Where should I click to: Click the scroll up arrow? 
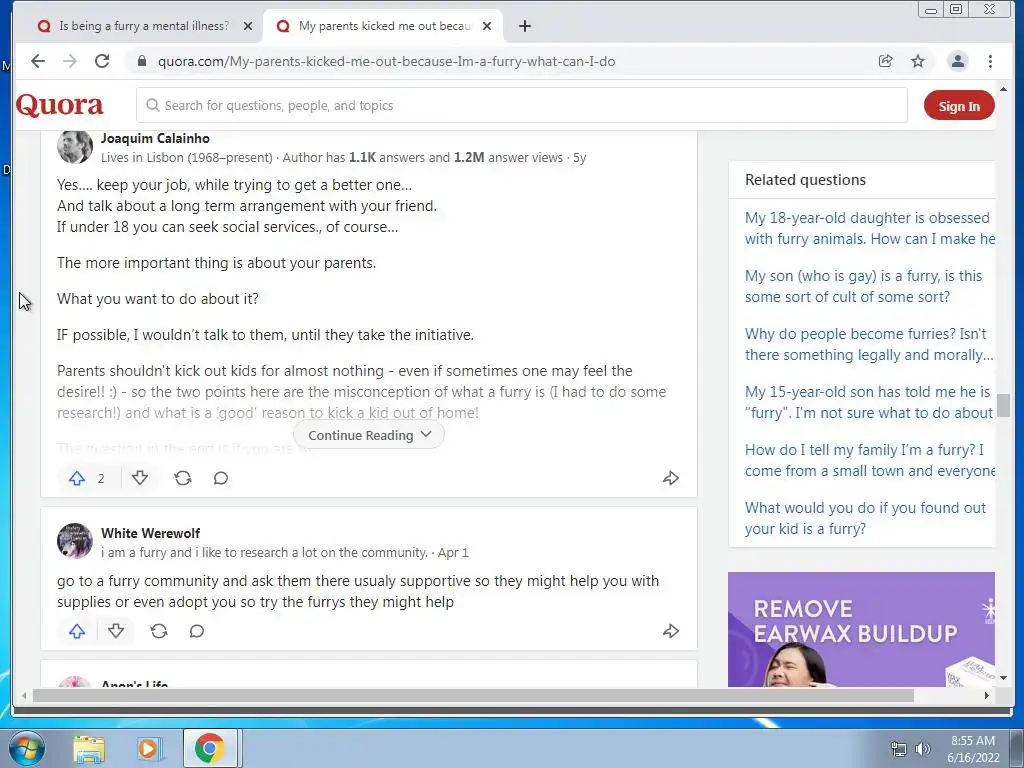pos(1003,89)
